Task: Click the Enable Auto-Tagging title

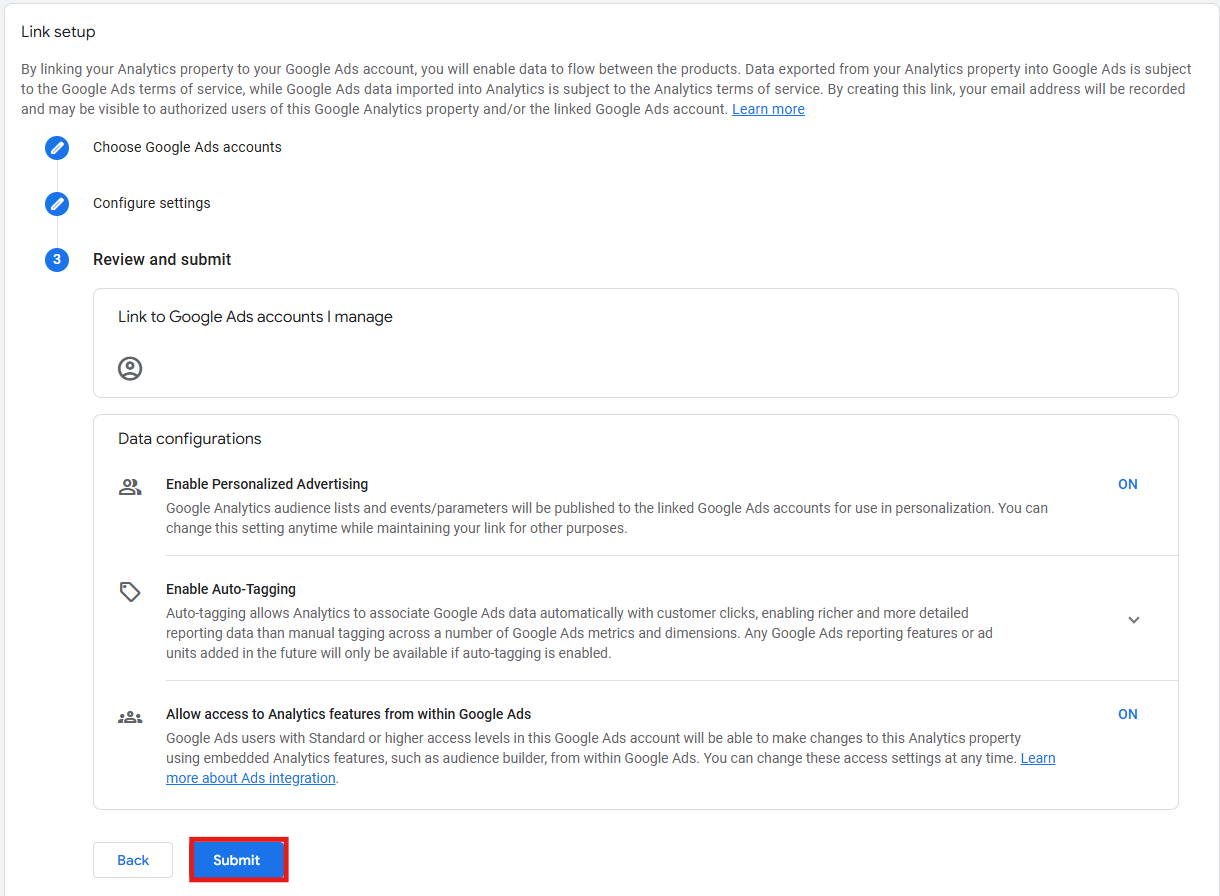Action: tap(231, 589)
